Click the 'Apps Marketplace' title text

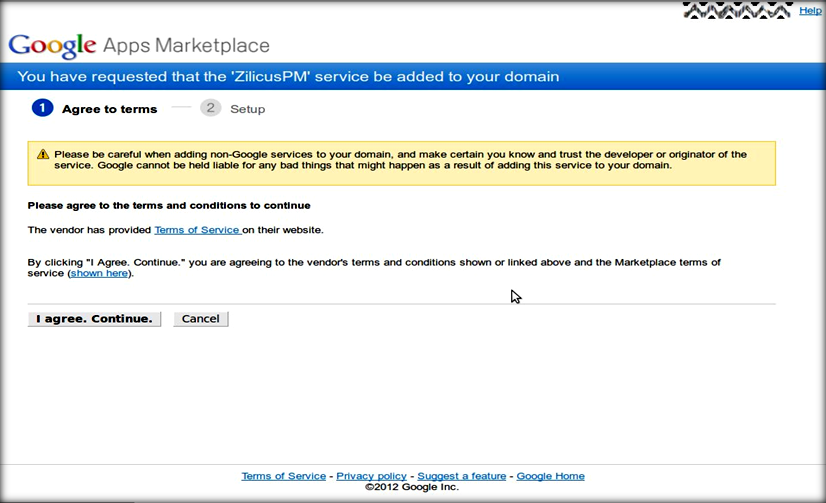pos(186,46)
